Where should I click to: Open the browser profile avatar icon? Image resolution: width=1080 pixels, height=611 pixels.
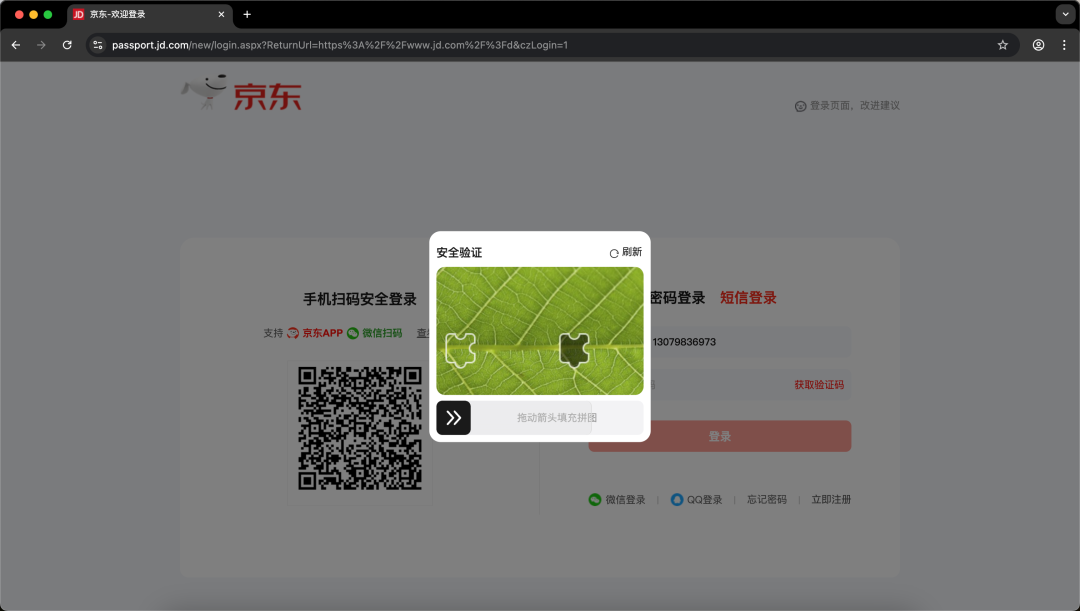1038,45
